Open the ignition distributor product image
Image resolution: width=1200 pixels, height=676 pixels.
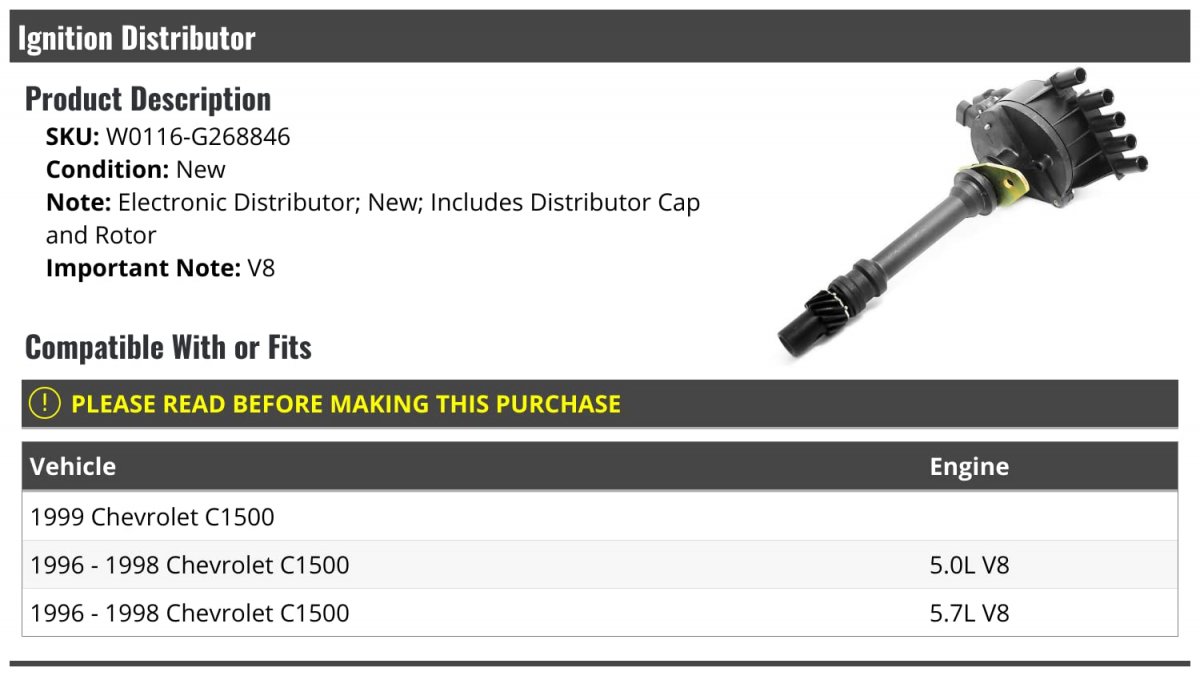point(962,213)
